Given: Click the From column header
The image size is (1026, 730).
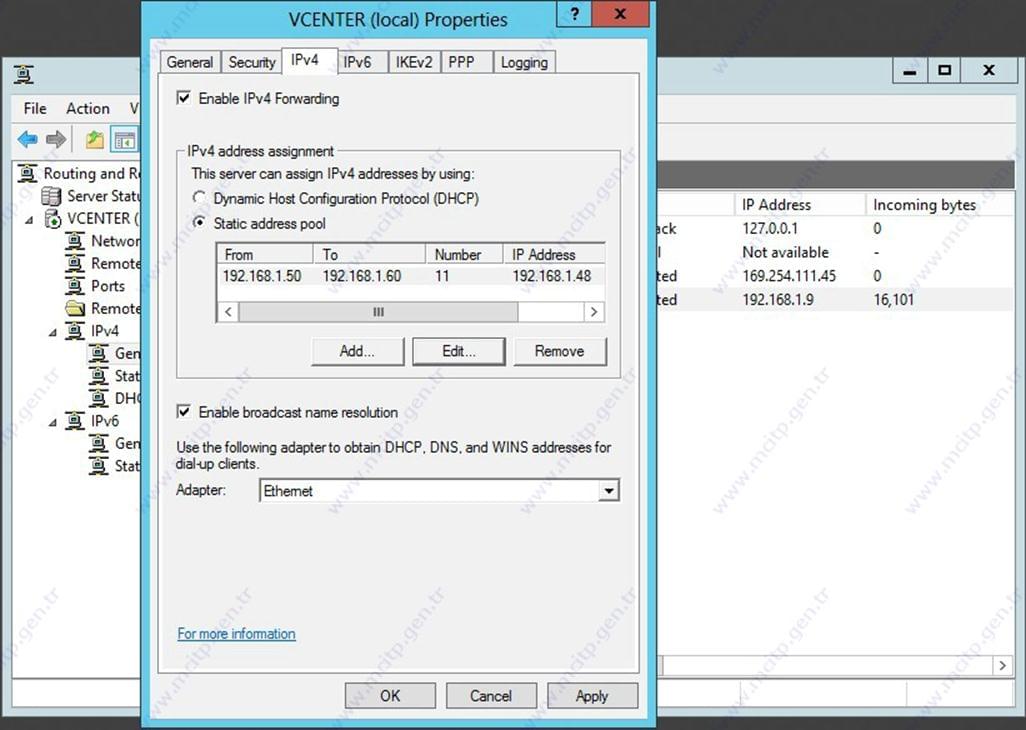Looking at the screenshot, I should coord(265,254).
